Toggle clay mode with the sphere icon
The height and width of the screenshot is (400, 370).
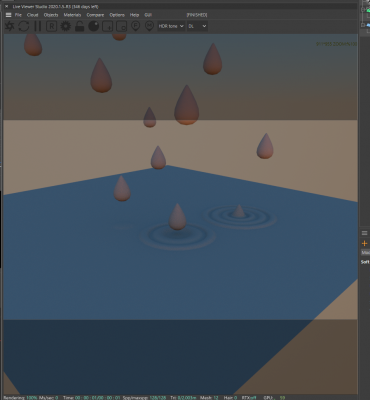93,26
